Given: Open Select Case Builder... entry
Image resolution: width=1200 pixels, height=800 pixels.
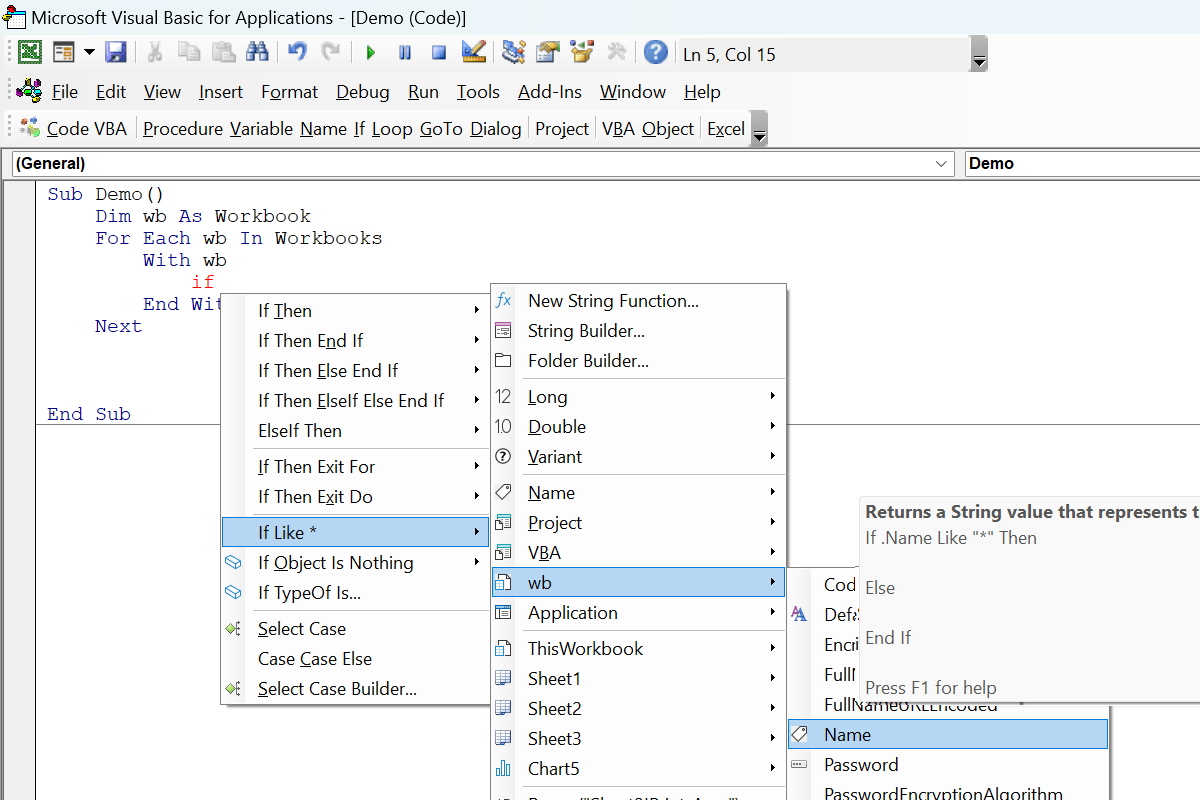Looking at the screenshot, I should click(355, 689).
